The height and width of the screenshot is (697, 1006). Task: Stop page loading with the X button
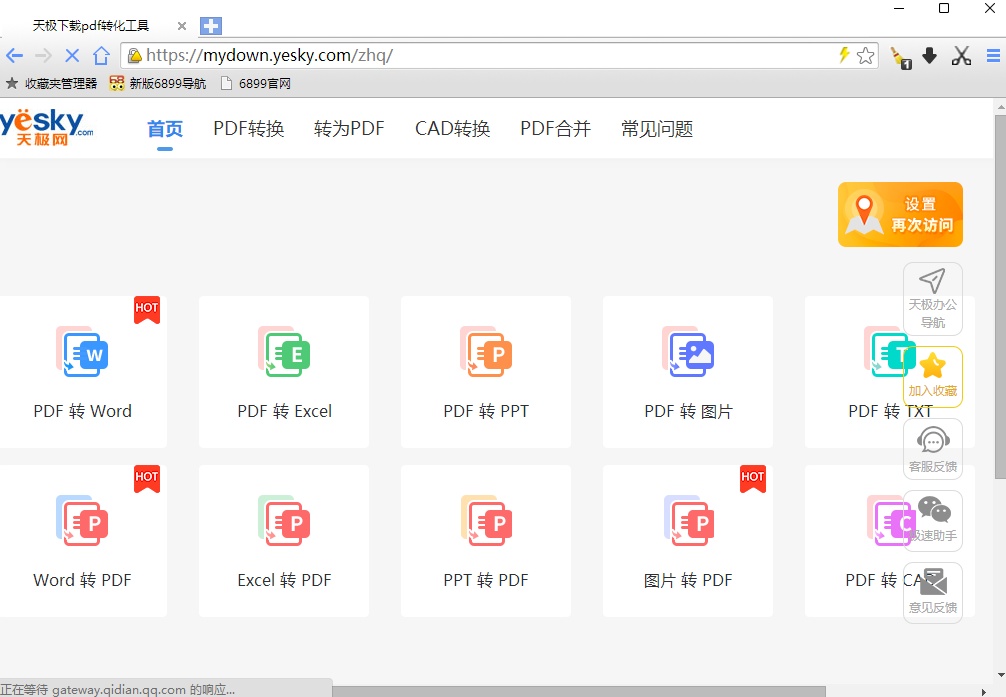(x=71, y=56)
